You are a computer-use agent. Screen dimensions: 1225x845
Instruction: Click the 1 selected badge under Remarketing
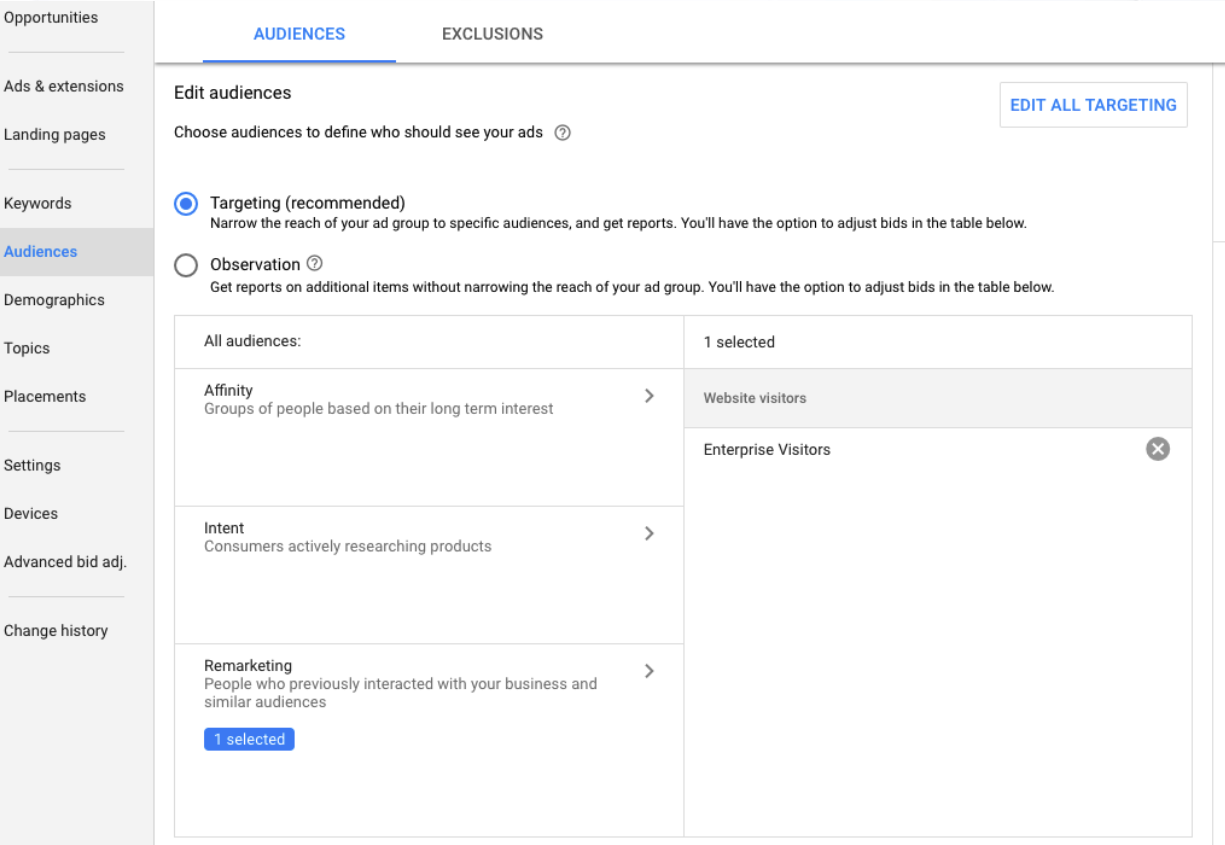coord(249,740)
